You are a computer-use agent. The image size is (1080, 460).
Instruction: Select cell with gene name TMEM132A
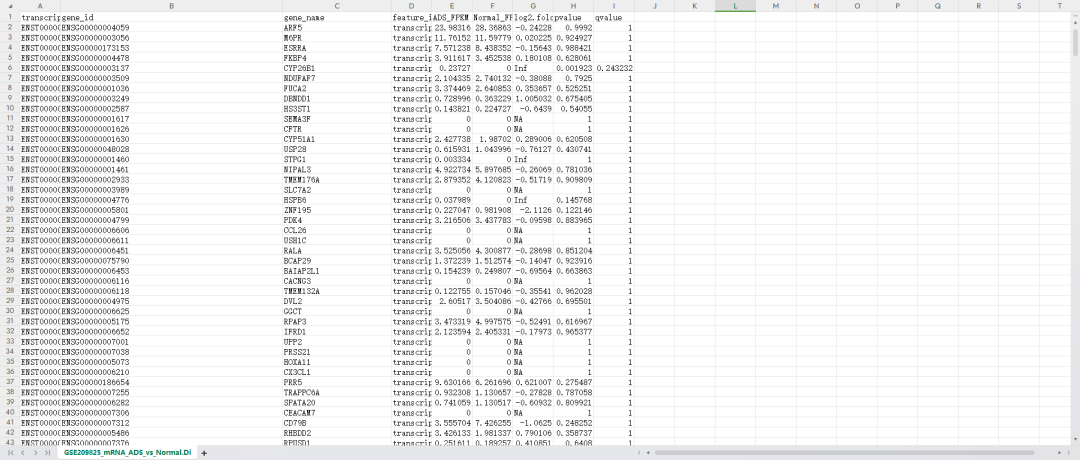[x=336, y=291]
